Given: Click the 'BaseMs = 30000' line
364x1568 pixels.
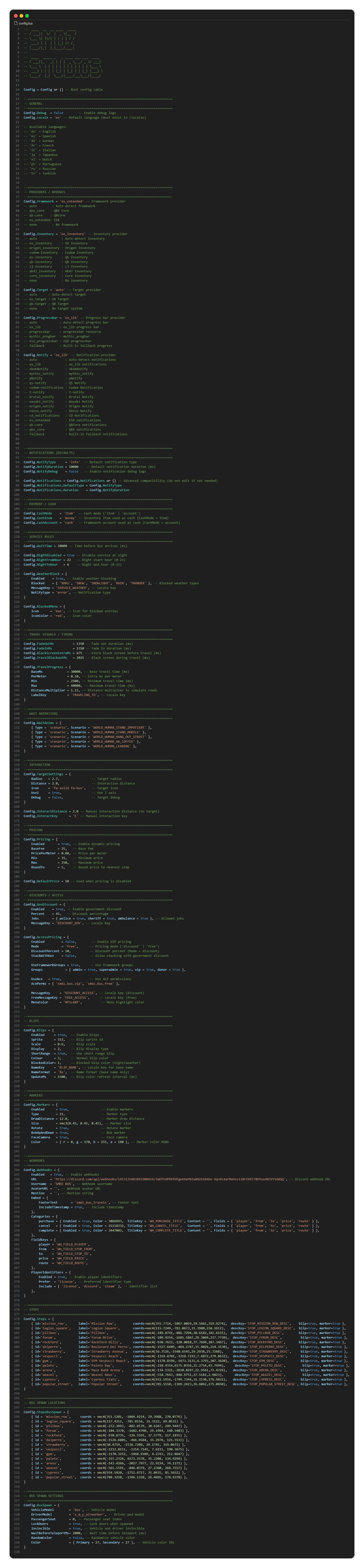Looking at the screenshot, I should pos(80,672).
